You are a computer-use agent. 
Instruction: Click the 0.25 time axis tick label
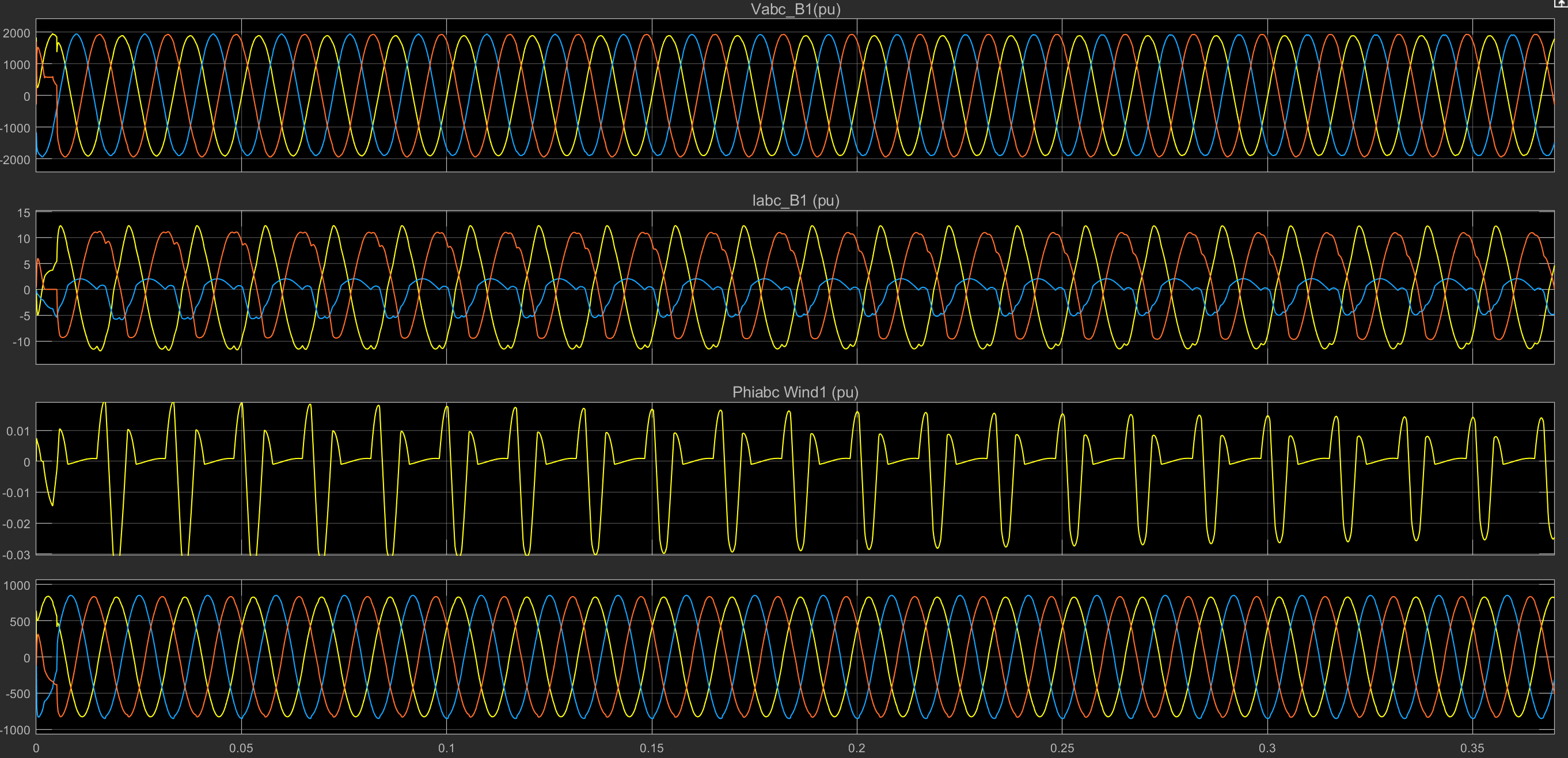pyautogui.click(x=1062, y=748)
